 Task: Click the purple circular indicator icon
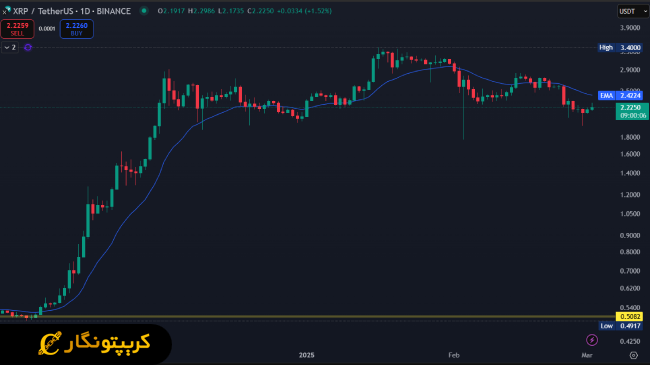(x=28, y=48)
